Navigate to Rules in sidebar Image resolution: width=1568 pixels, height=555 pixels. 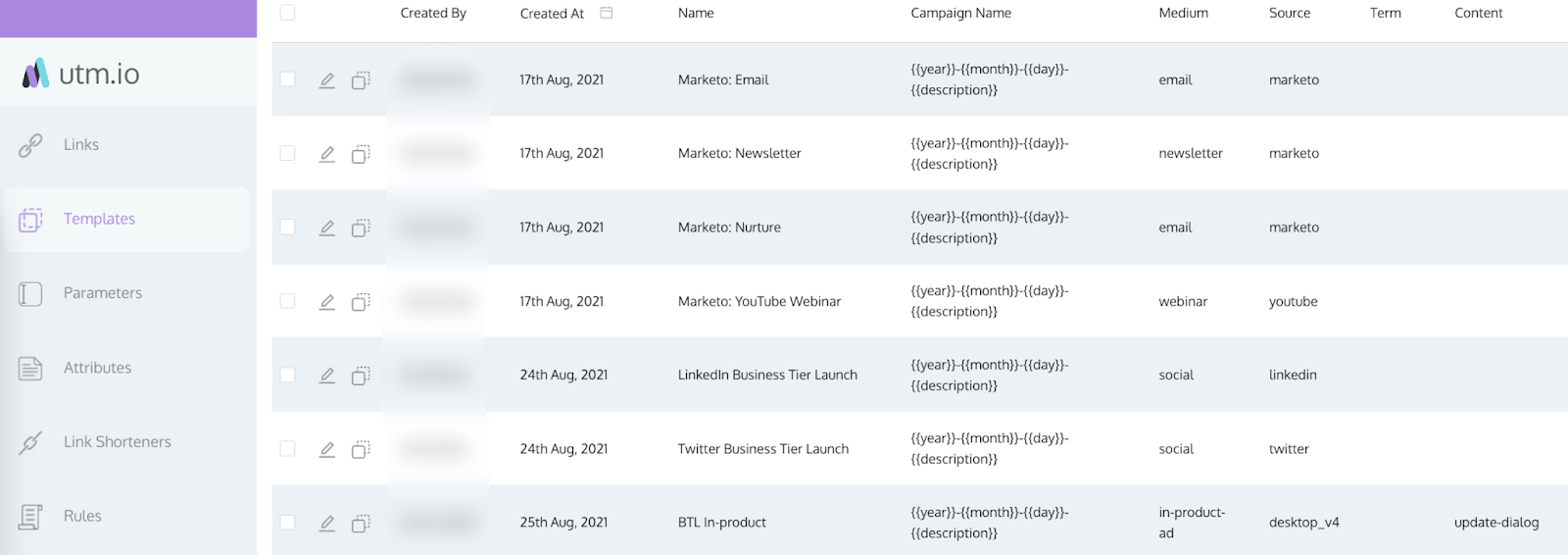82,516
